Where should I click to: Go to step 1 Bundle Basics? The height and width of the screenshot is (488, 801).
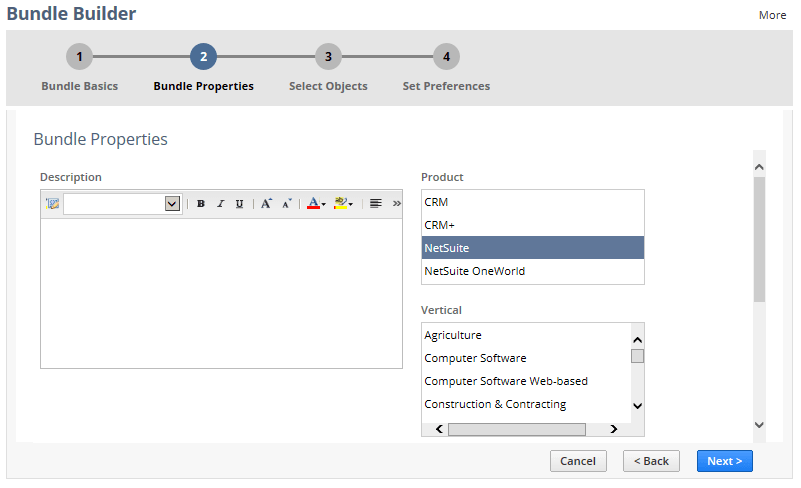[x=79, y=57]
